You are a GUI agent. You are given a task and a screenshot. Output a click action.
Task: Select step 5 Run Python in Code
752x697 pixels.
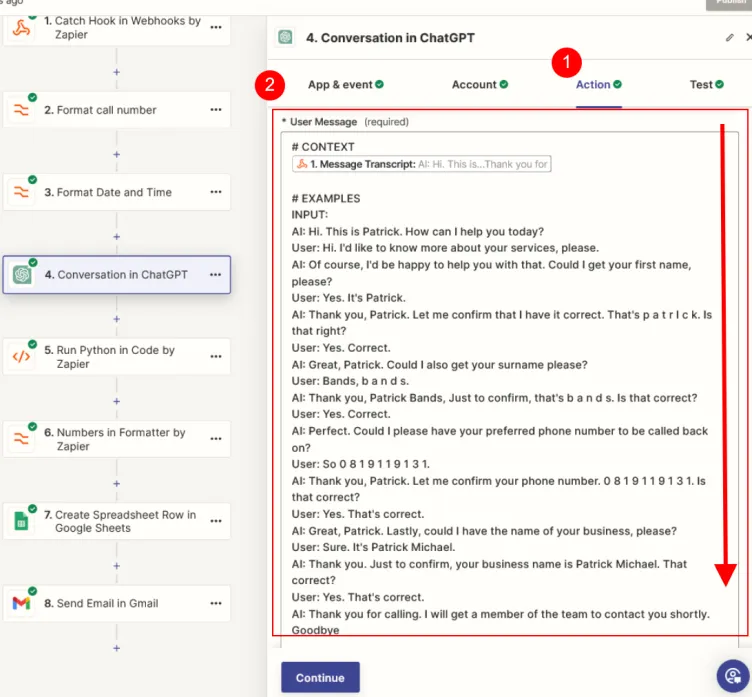coord(117,357)
